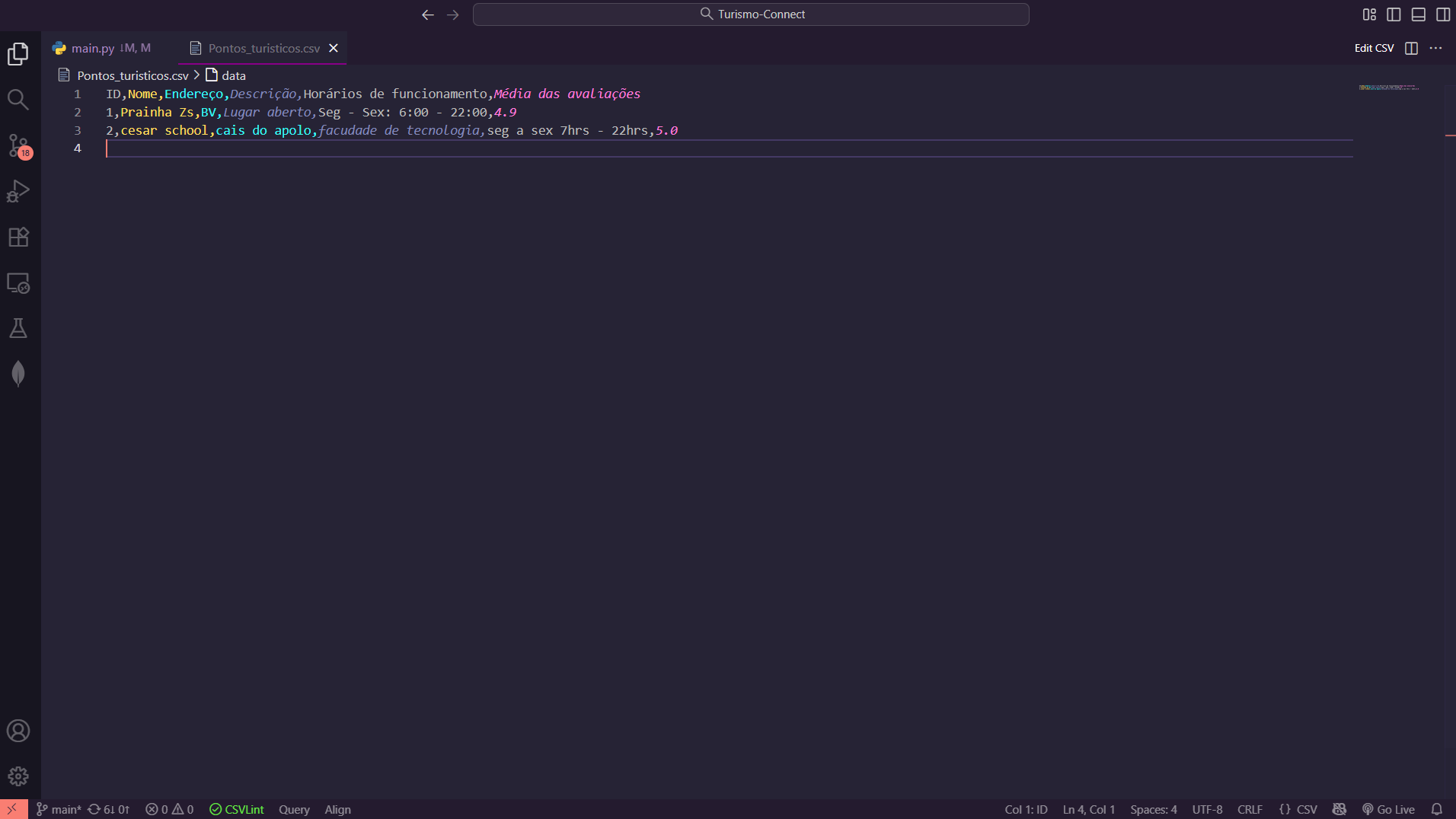Open the Explorer view in activity bar
The height and width of the screenshot is (819, 1456).
point(18,54)
